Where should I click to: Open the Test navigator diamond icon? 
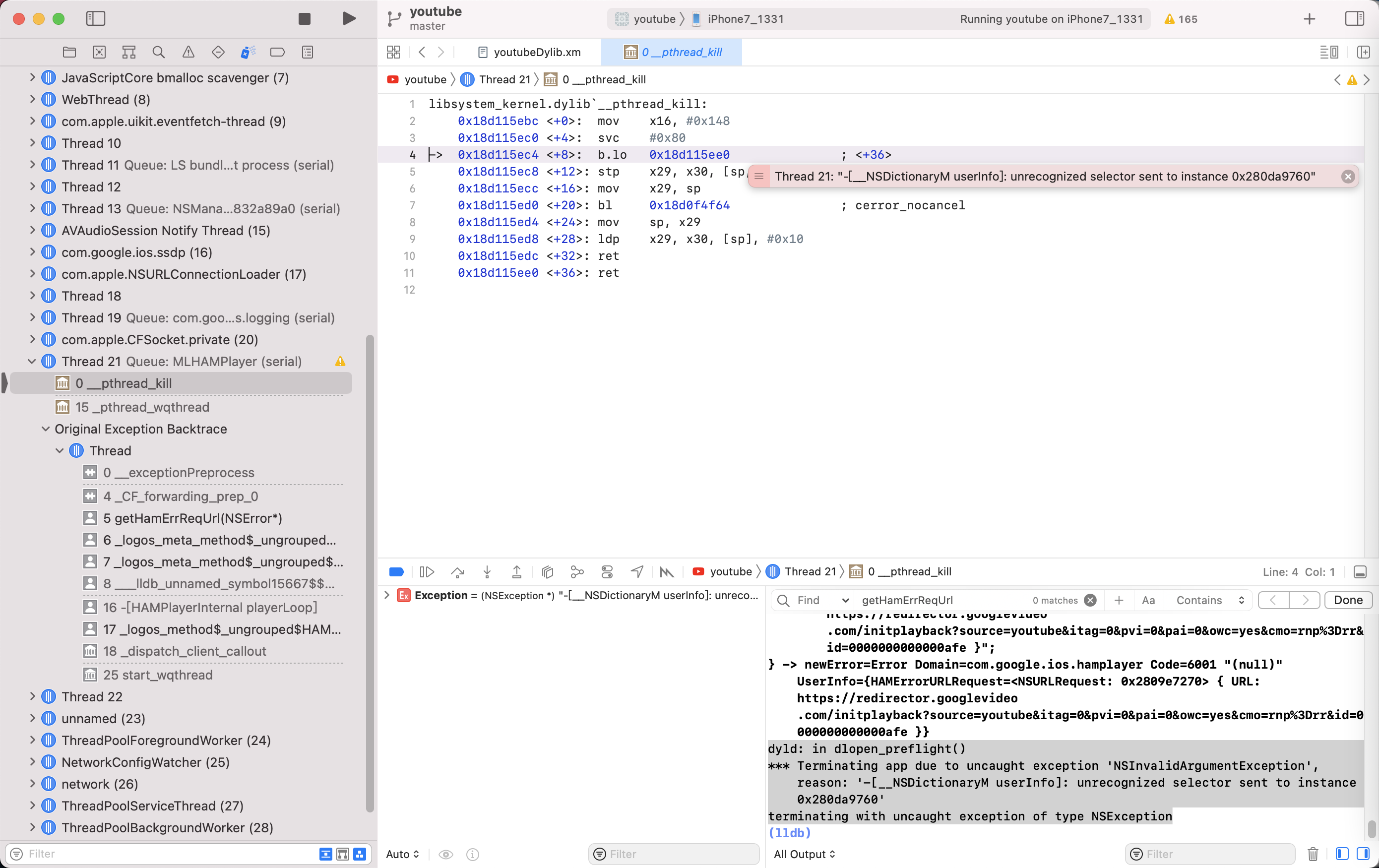click(x=218, y=52)
